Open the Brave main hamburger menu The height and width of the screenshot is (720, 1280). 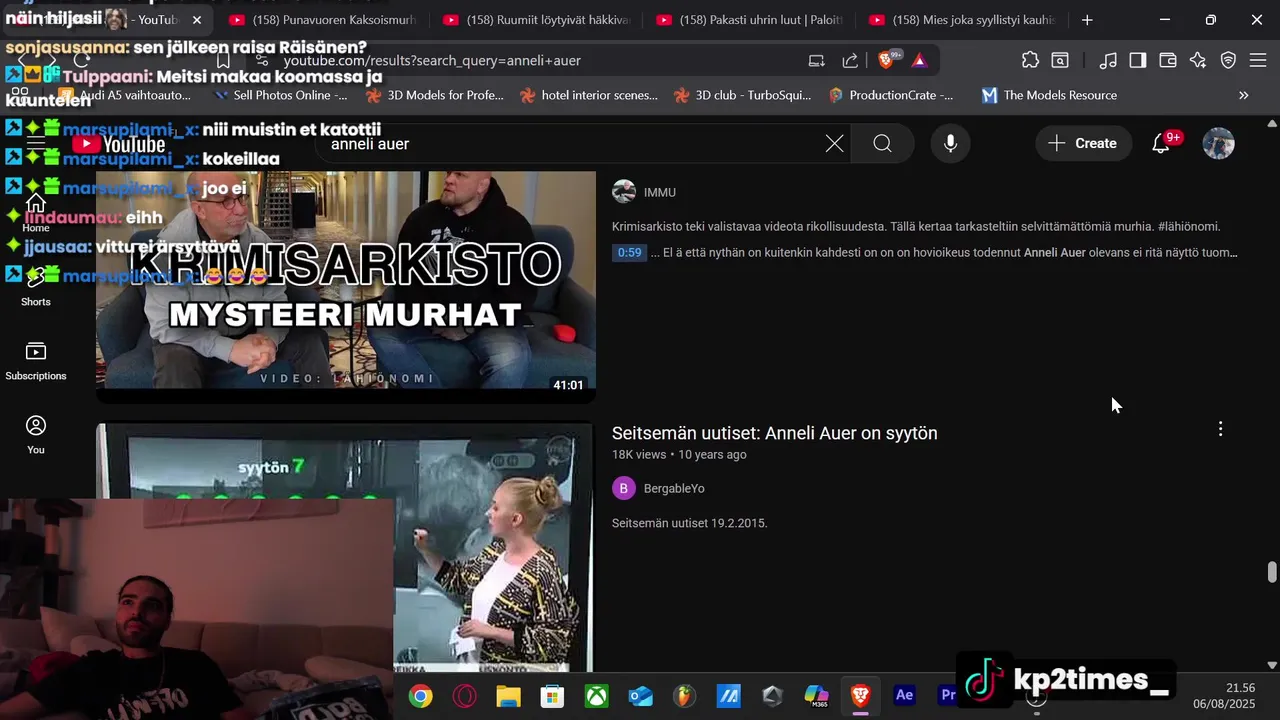point(1258,60)
